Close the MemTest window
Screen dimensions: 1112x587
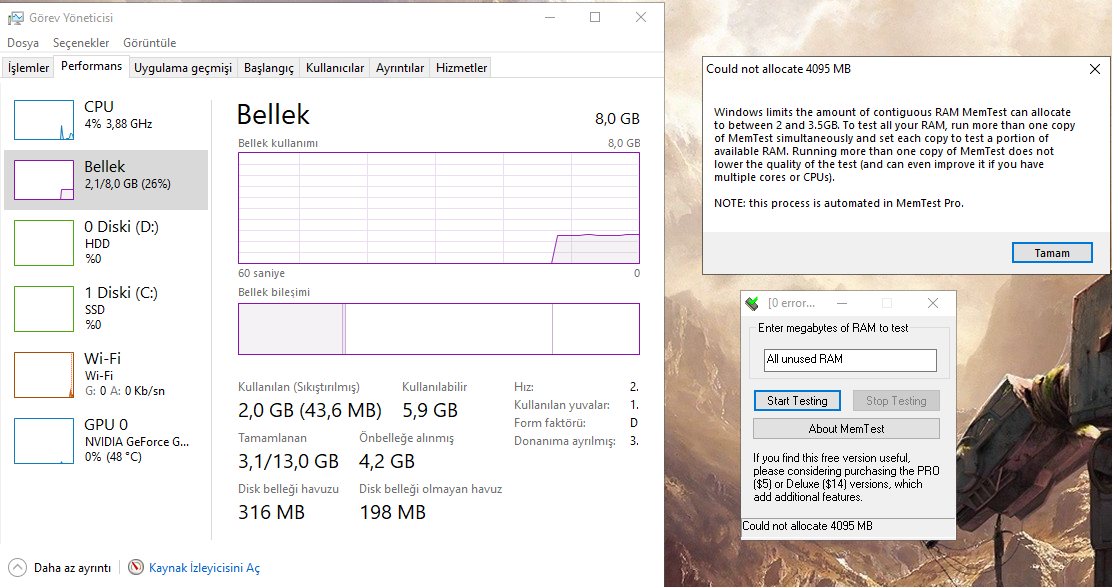(x=933, y=303)
